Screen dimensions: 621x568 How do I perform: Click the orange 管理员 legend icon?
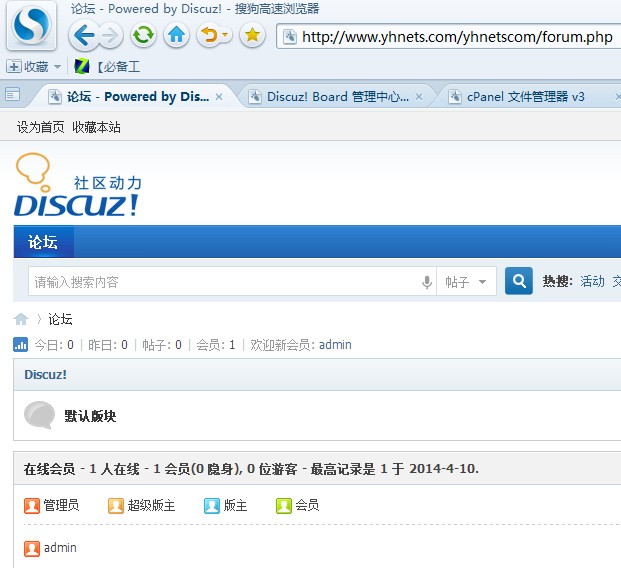pos(32,506)
